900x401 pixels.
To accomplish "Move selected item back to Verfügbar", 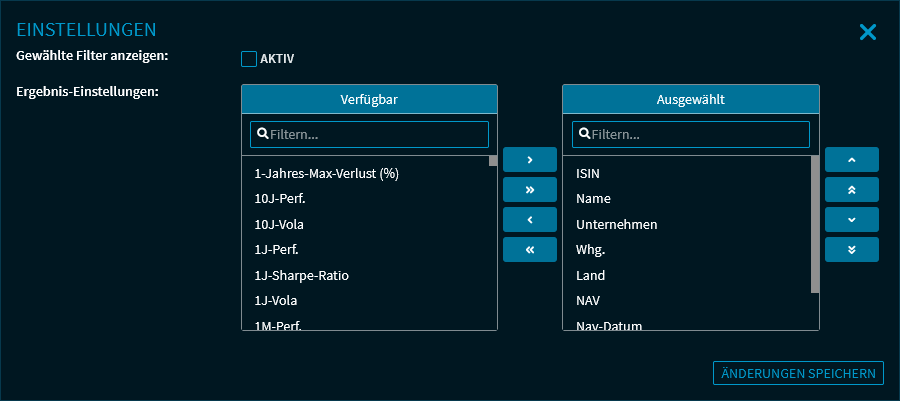I will pos(529,220).
